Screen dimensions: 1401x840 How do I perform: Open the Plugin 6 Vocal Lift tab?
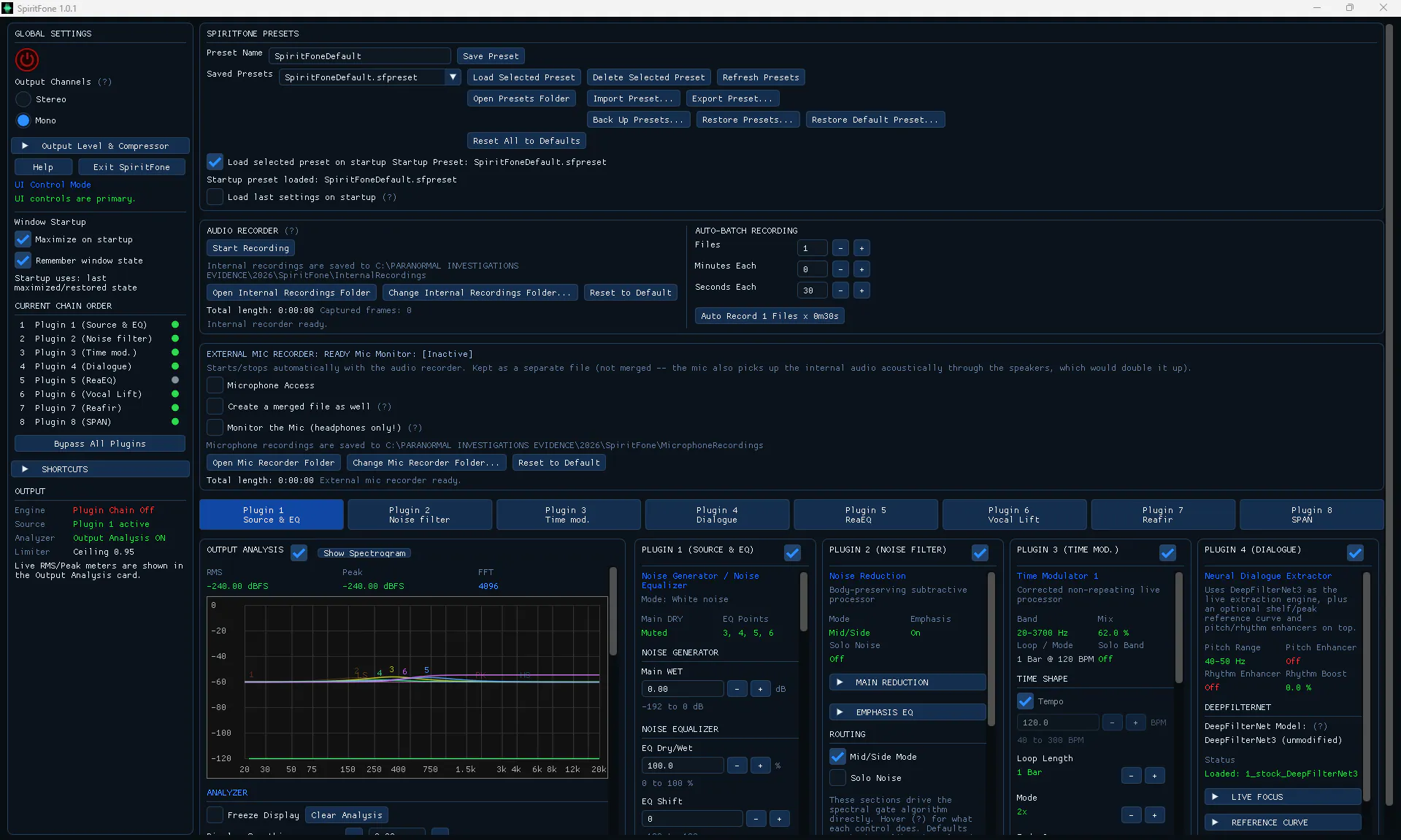coord(1014,515)
